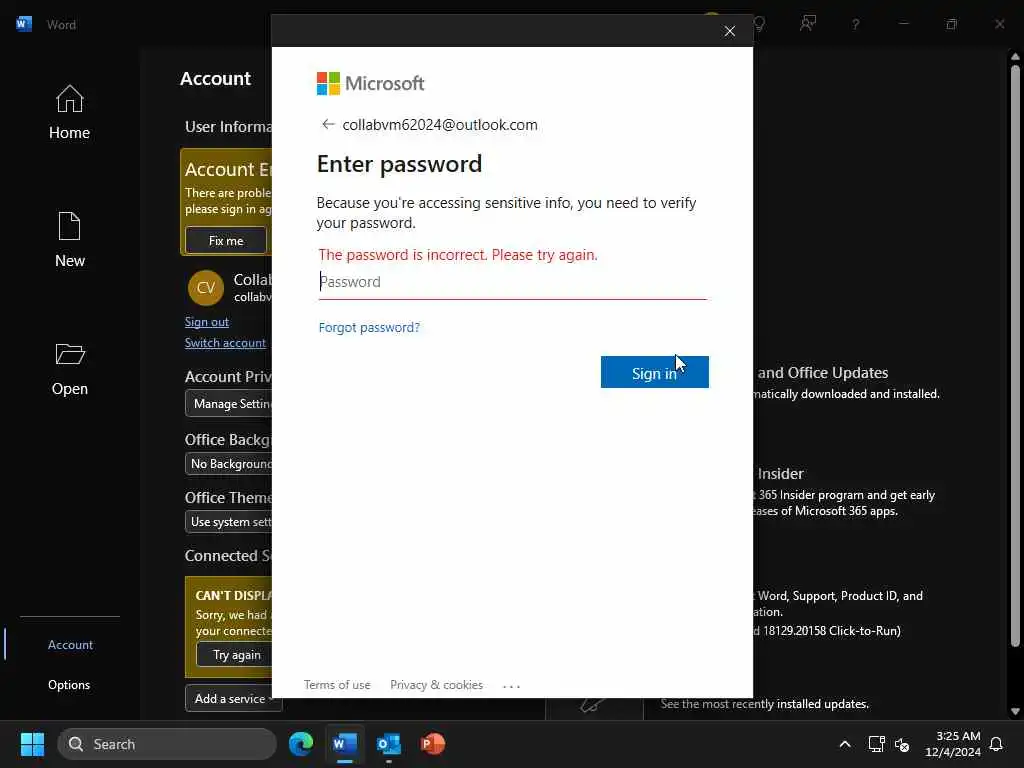The height and width of the screenshot is (768, 1024).
Task: Open the Office Theme dropdown
Action: pos(229,522)
